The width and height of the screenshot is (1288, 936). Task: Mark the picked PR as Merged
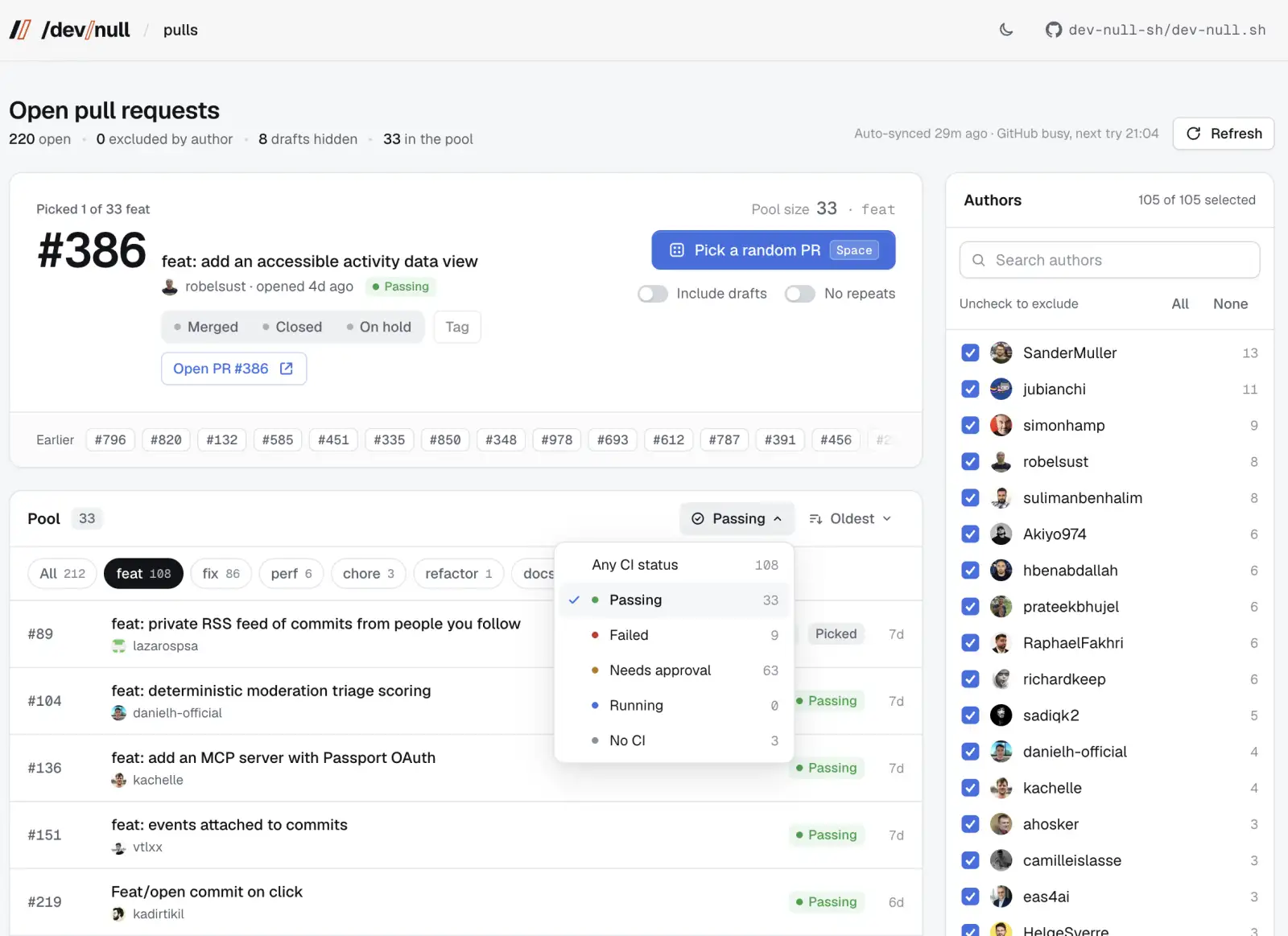coord(206,327)
